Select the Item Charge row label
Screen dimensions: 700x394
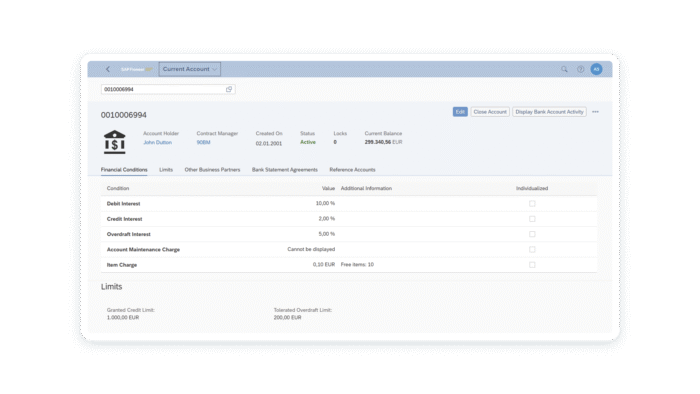(x=122, y=265)
